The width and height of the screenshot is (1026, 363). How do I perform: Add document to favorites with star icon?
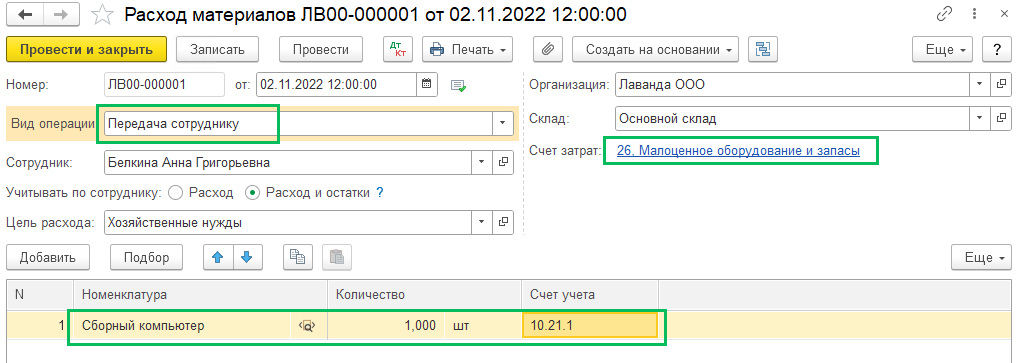pyautogui.click(x=101, y=14)
